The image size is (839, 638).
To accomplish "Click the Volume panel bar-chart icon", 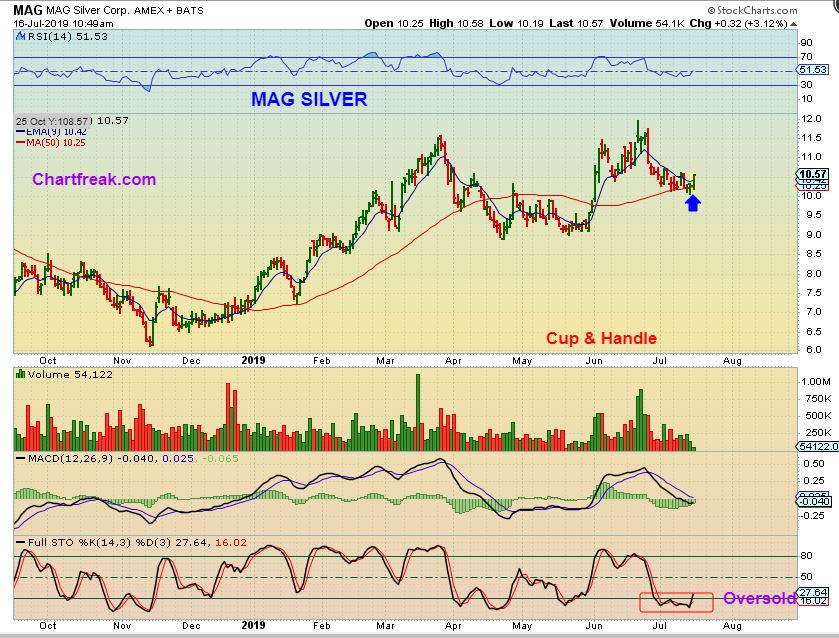I will (21, 374).
